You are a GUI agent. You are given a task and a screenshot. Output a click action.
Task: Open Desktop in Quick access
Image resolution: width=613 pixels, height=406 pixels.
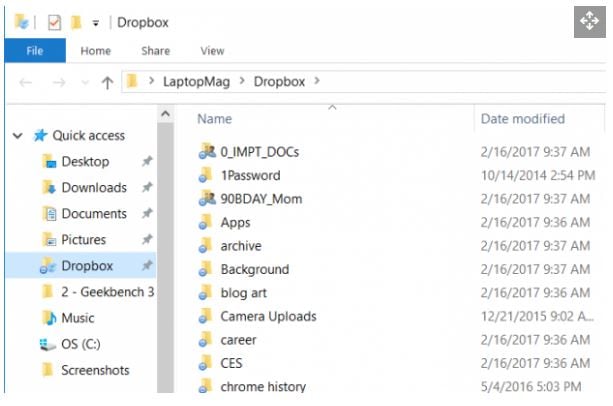point(85,161)
